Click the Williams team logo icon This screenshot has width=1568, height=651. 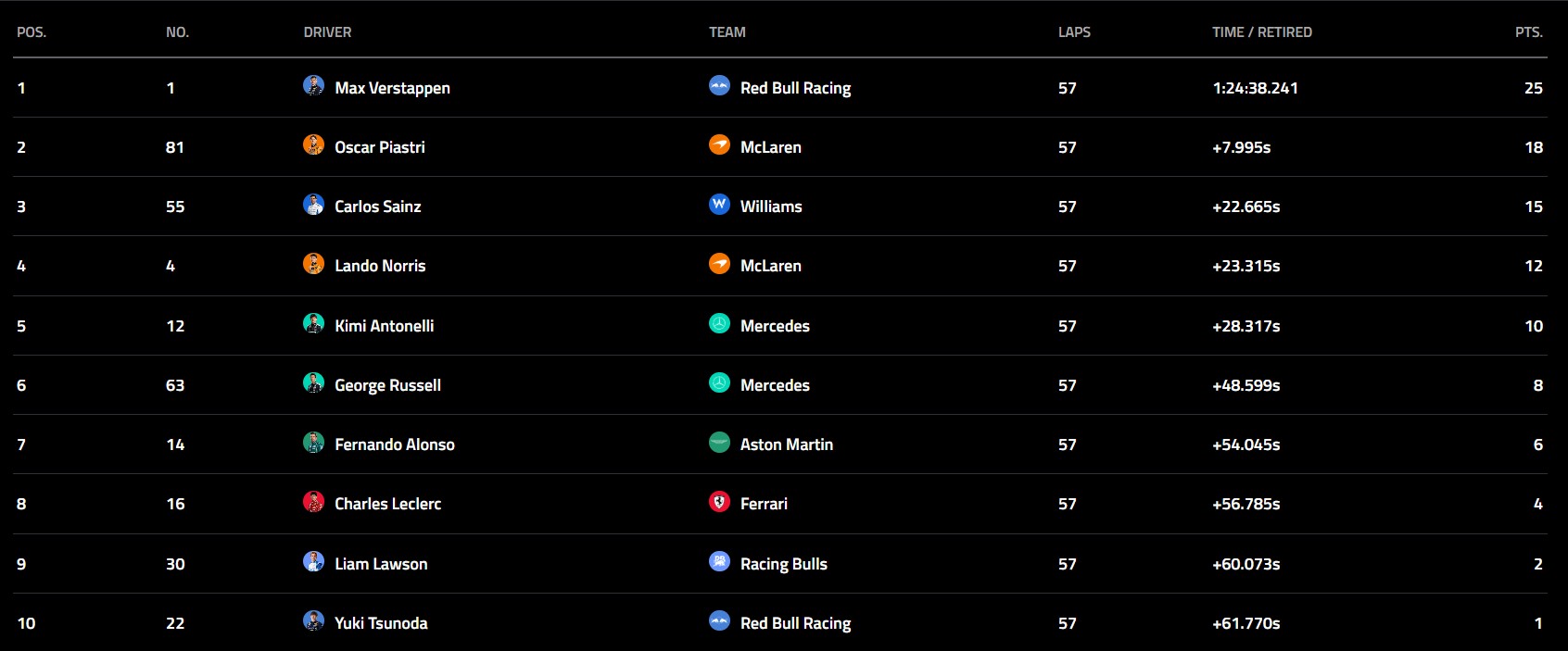pos(719,205)
